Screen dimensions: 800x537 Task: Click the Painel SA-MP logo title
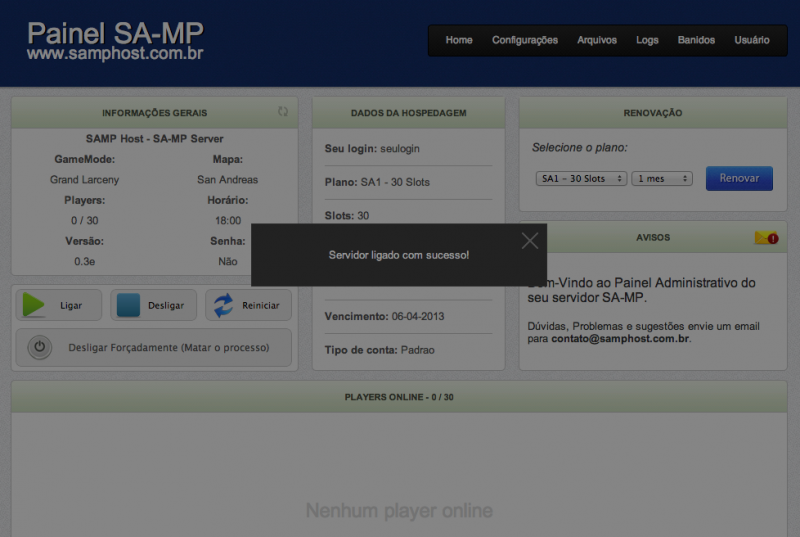pos(115,33)
